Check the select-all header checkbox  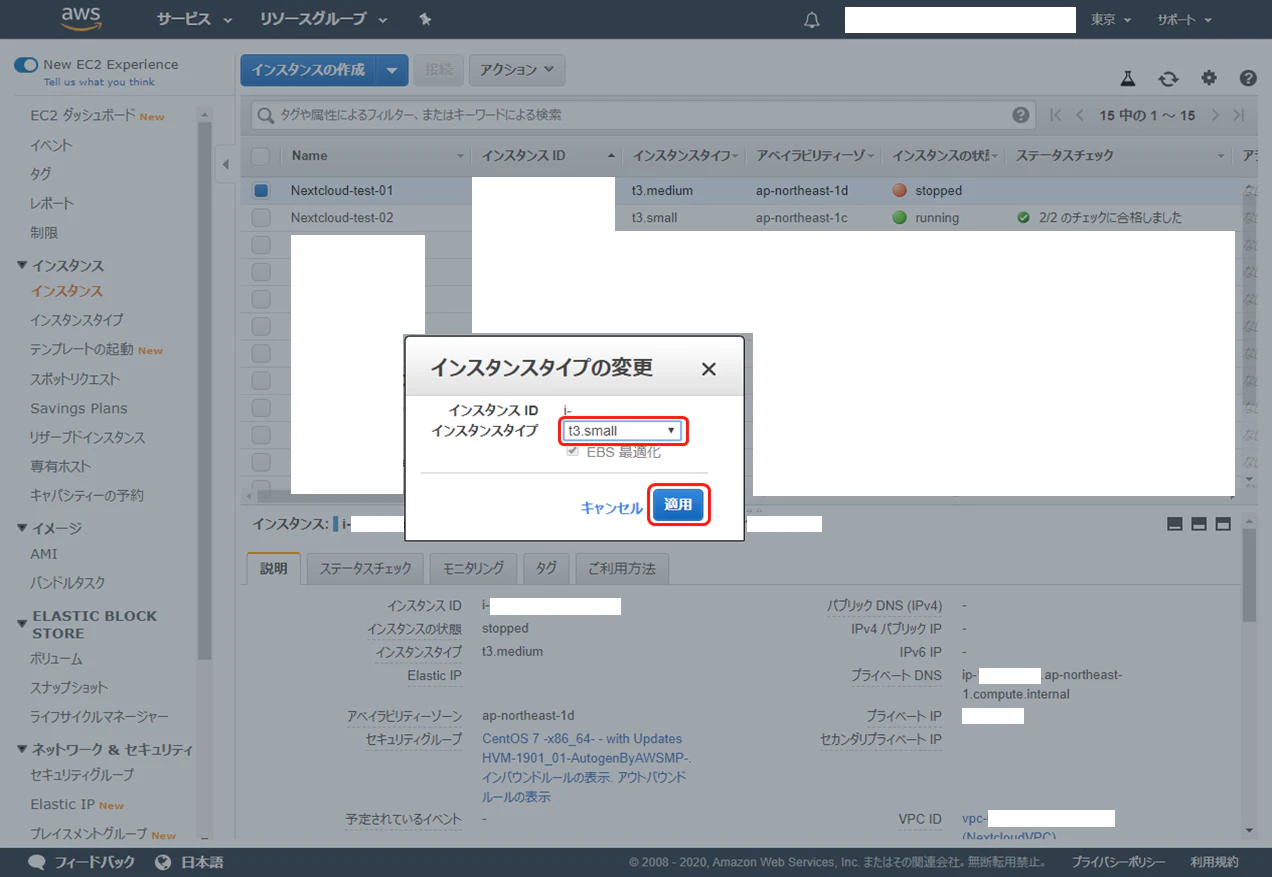click(x=260, y=155)
